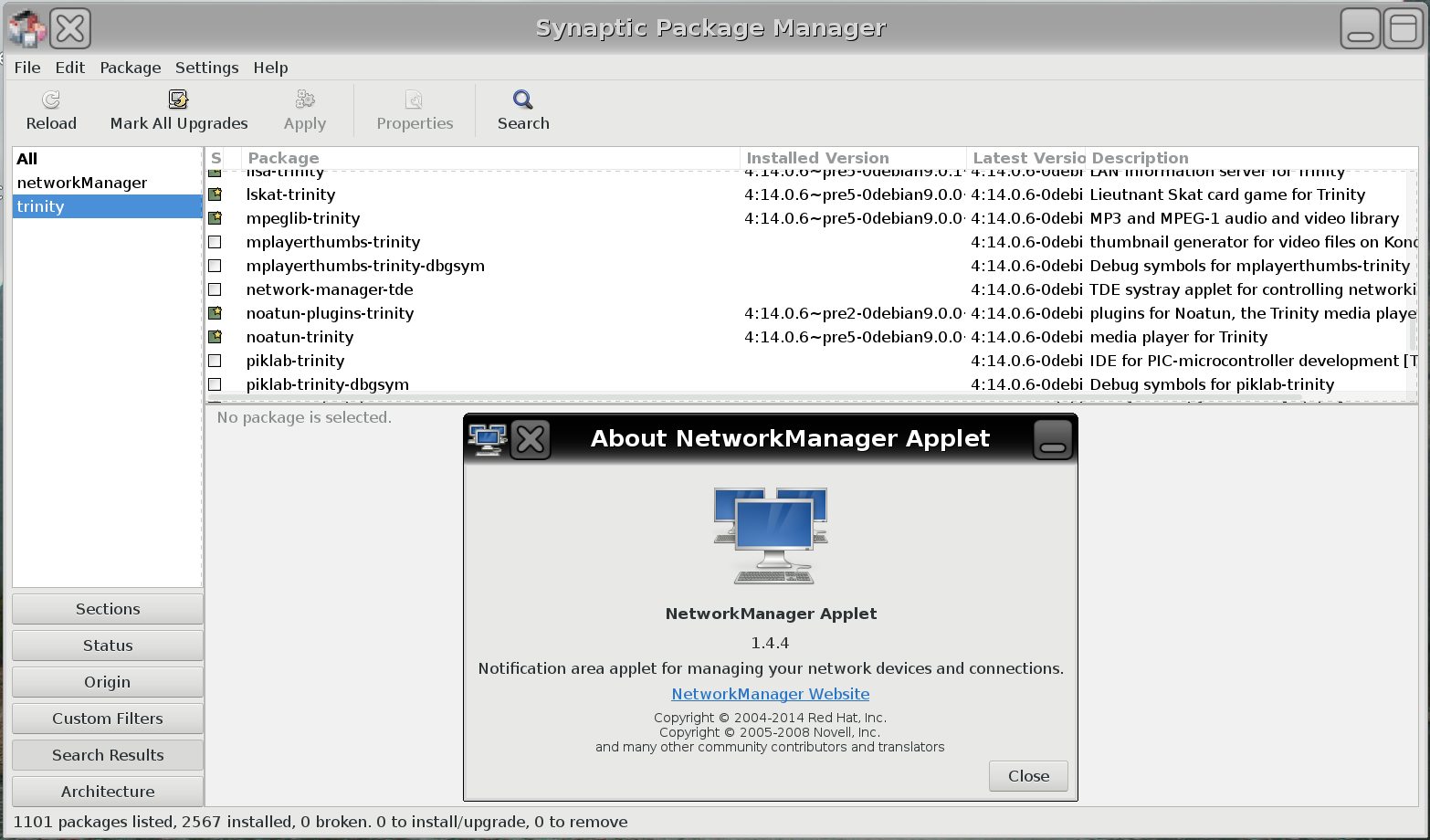Click the 'No package is selected.' text
This screenshot has height=840, width=1430.
point(304,417)
